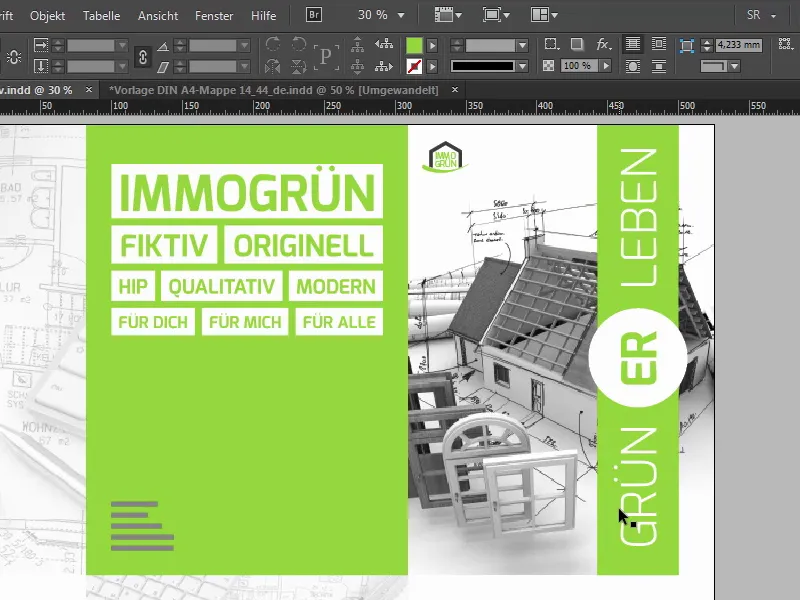
Task: Open Adobe Bridge via the Br icon
Action: [x=314, y=15]
